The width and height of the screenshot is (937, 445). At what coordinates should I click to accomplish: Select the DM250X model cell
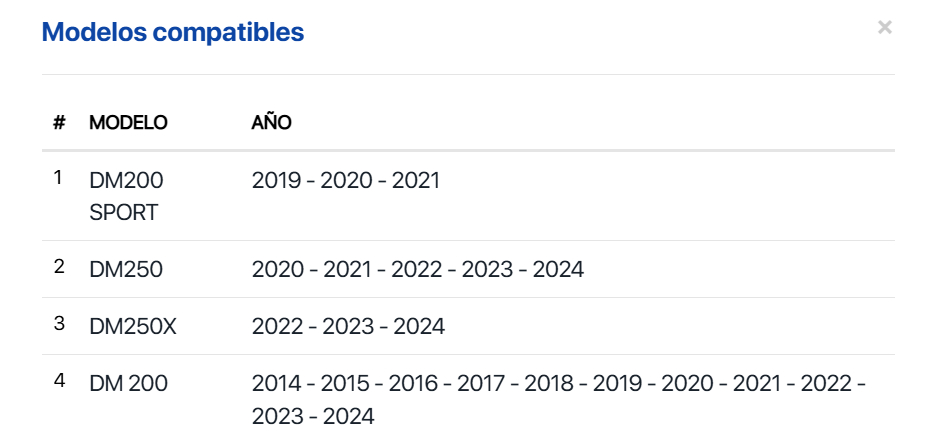pos(133,326)
